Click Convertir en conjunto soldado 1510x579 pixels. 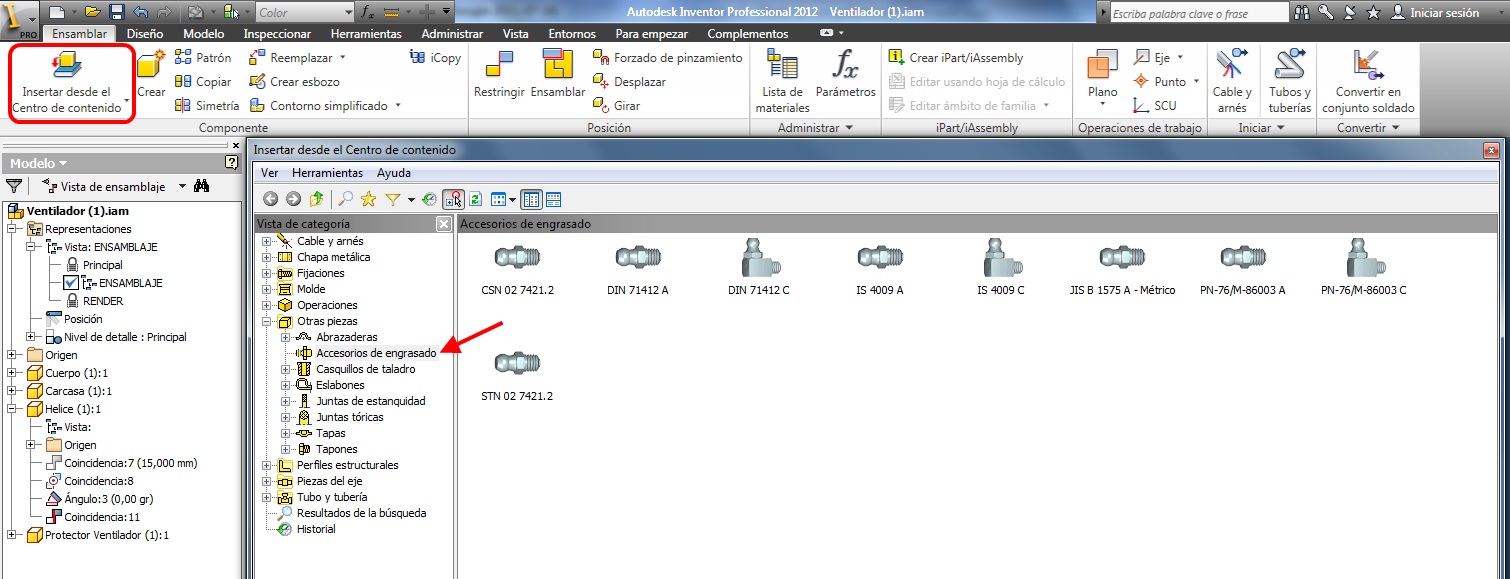[1368, 81]
